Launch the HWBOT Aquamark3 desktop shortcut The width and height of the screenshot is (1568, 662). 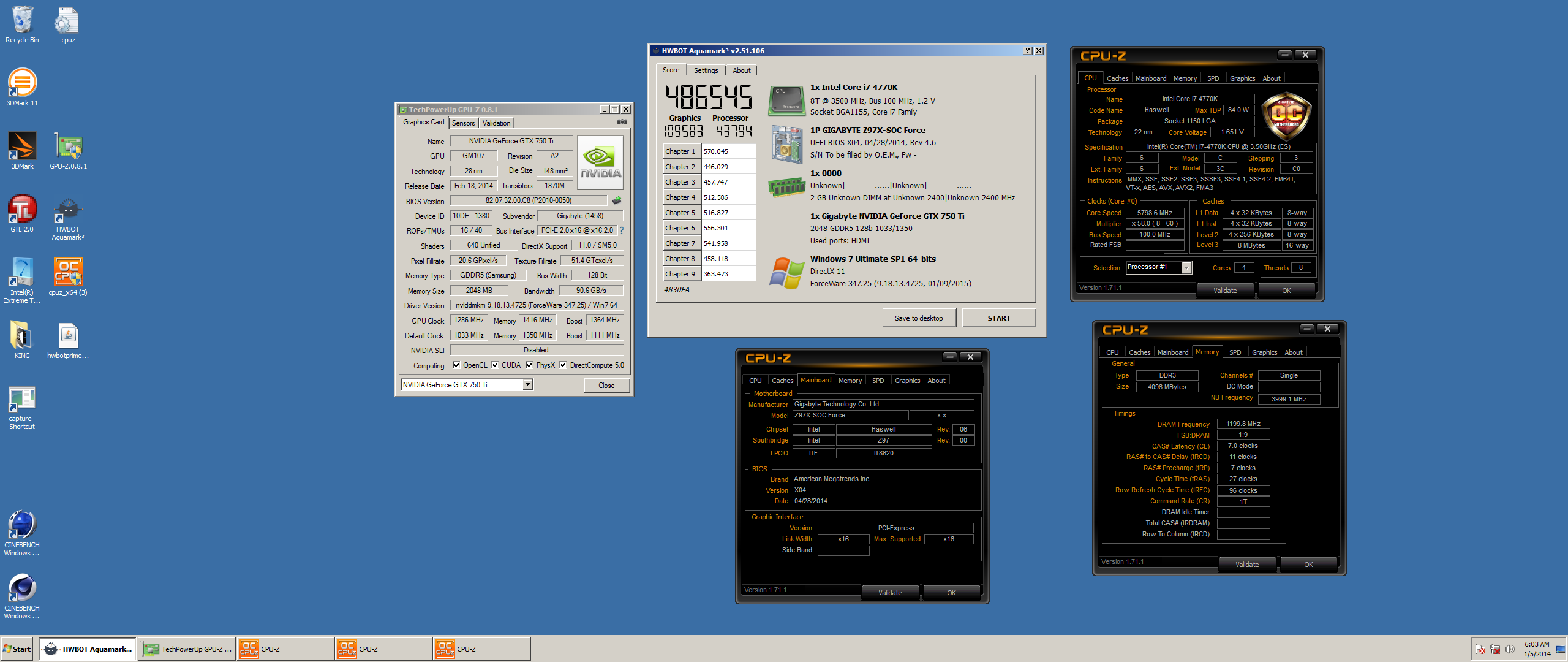[68, 218]
